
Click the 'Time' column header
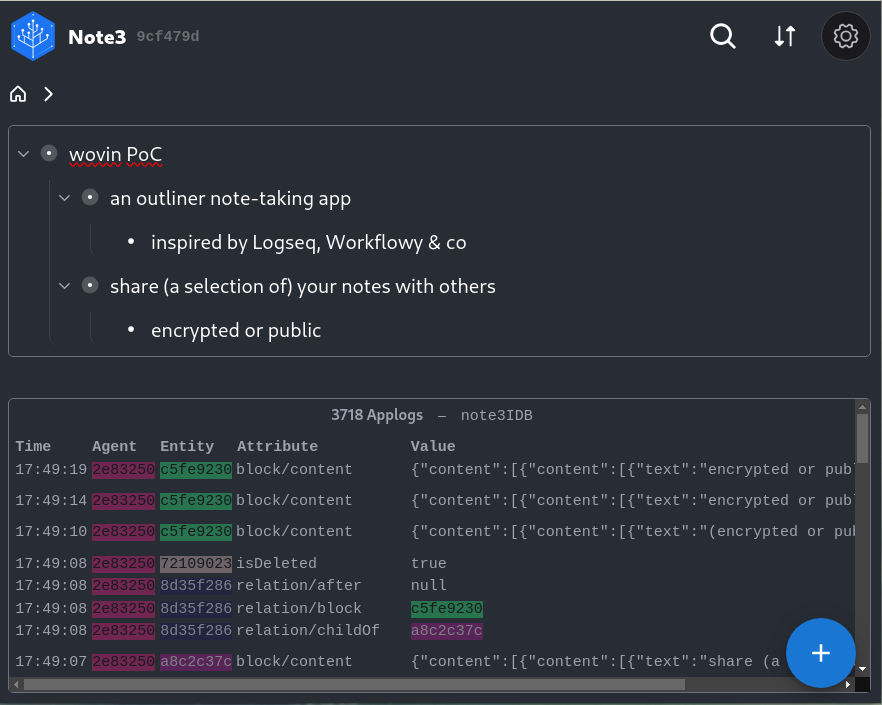(x=33, y=446)
